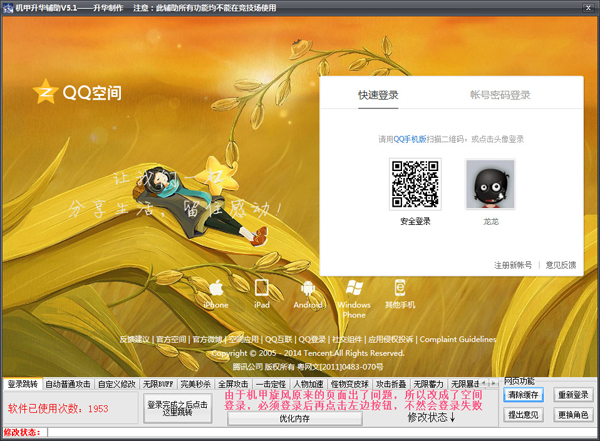Viewport: 600px width, 441px height.
Task: Click the 提出意见 button
Action: [523, 415]
